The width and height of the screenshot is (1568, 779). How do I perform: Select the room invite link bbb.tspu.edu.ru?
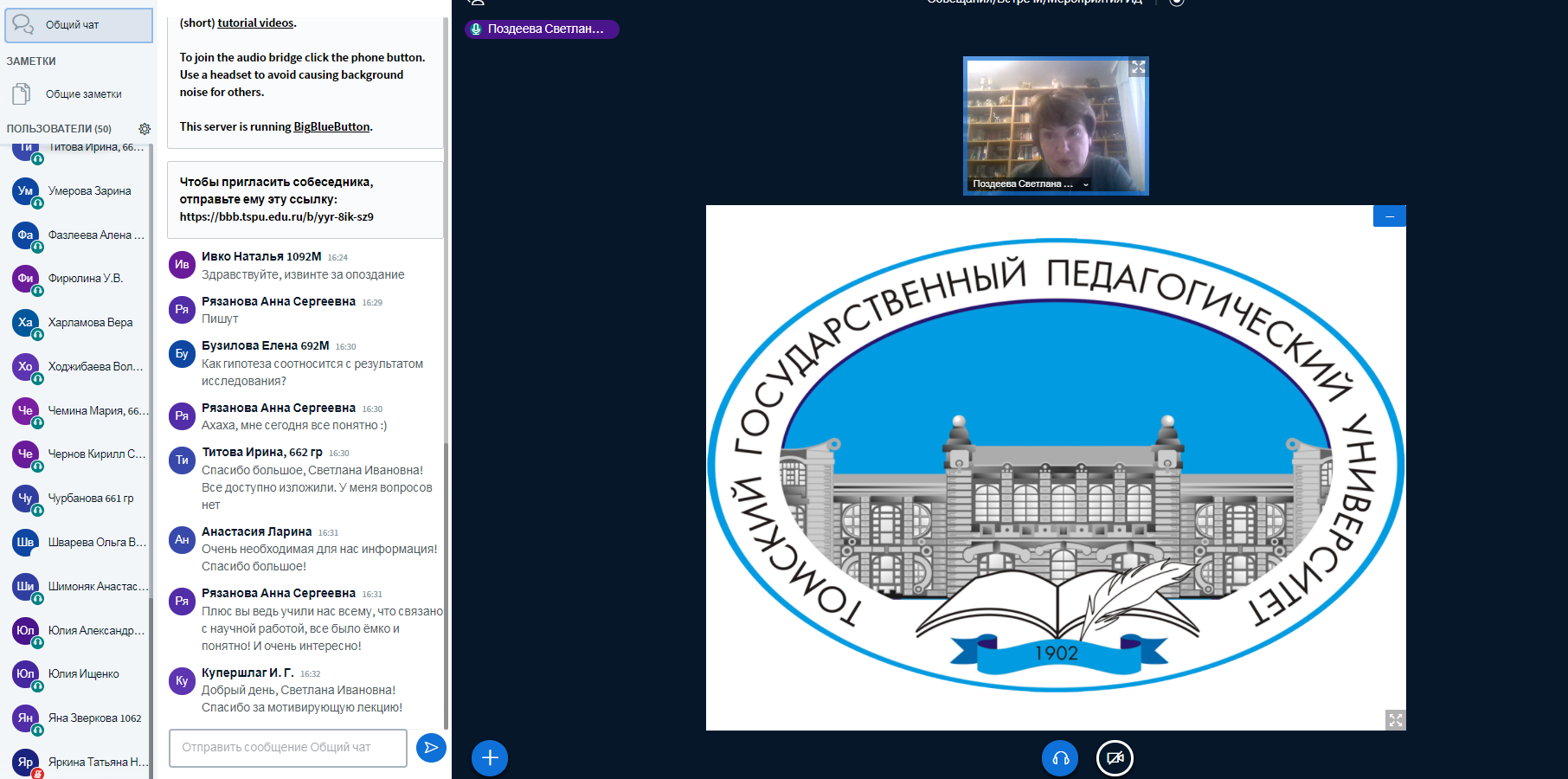pyautogui.click(x=277, y=217)
